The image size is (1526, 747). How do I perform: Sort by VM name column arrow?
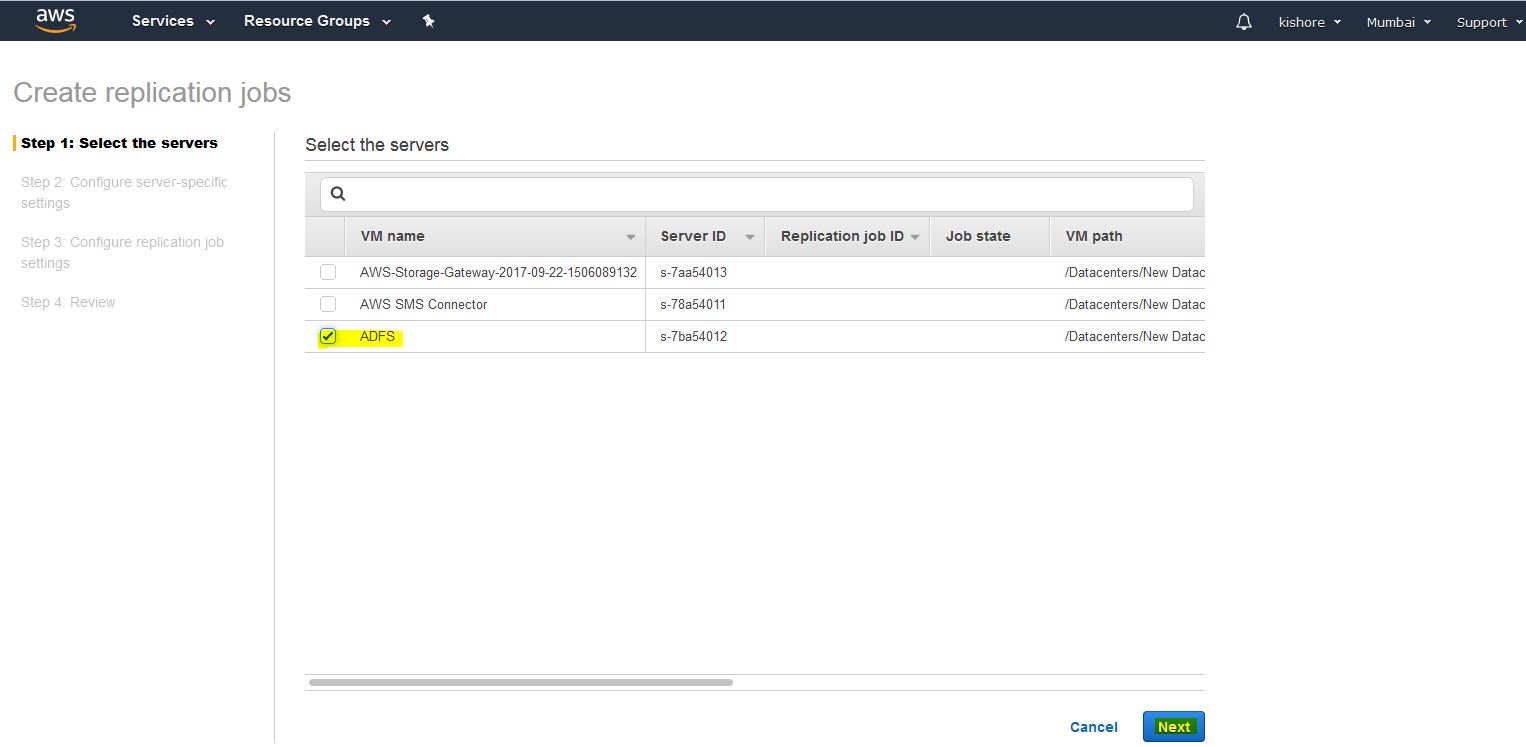[630, 237]
